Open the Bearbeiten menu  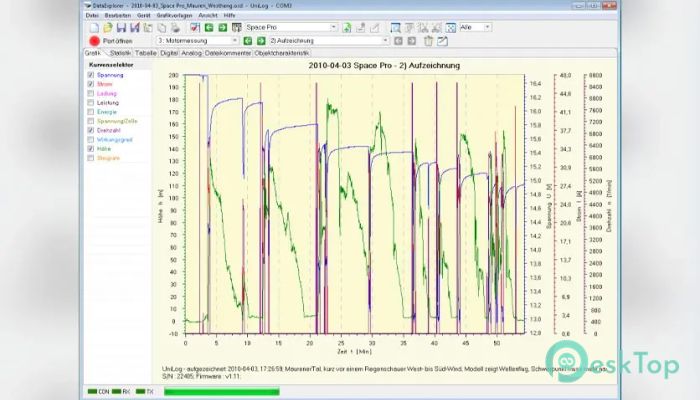coord(118,15)
